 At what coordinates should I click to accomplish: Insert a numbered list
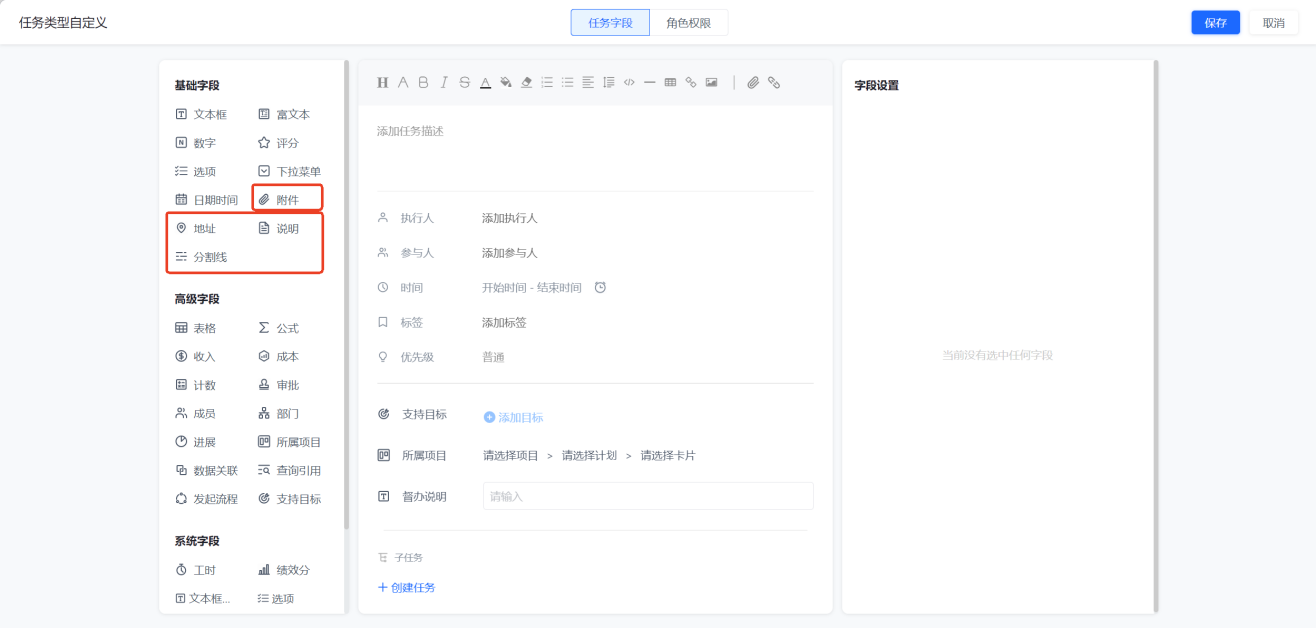pyautogui.click(x=547, y=83)
